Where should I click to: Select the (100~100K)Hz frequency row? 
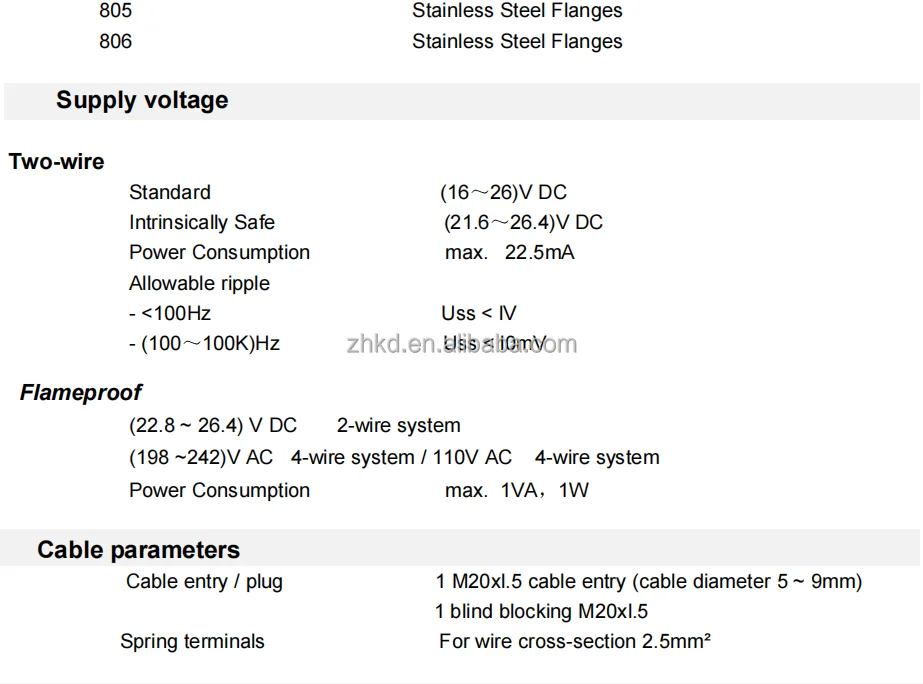point(204,343)
